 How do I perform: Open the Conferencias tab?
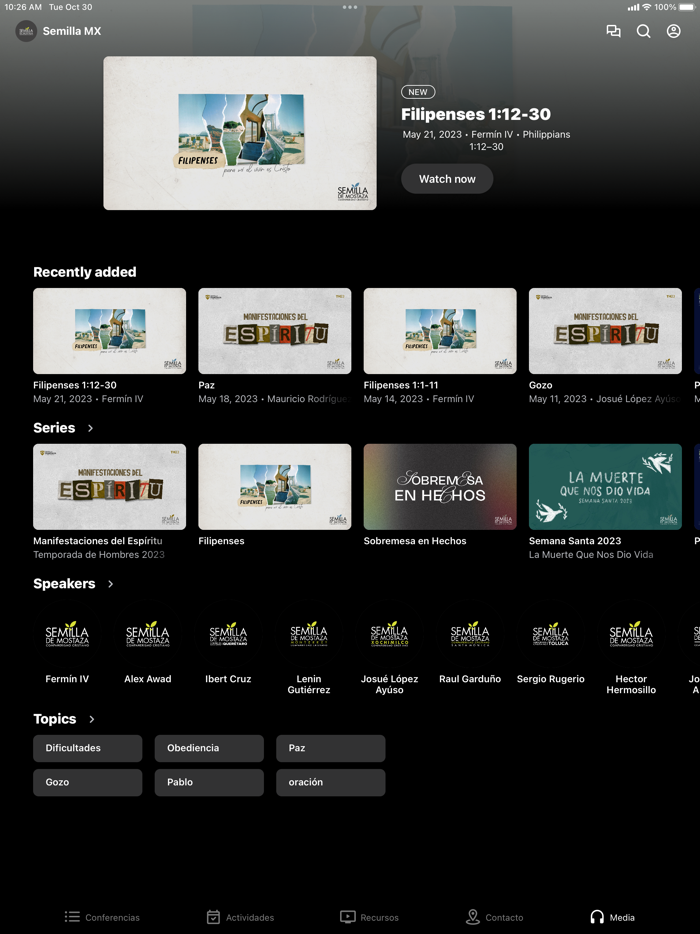pos(102,917)
